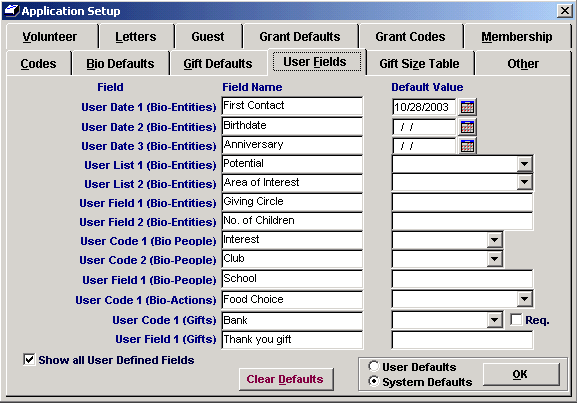
Task: Go to the Grant Codes tab
Action: 410,37
